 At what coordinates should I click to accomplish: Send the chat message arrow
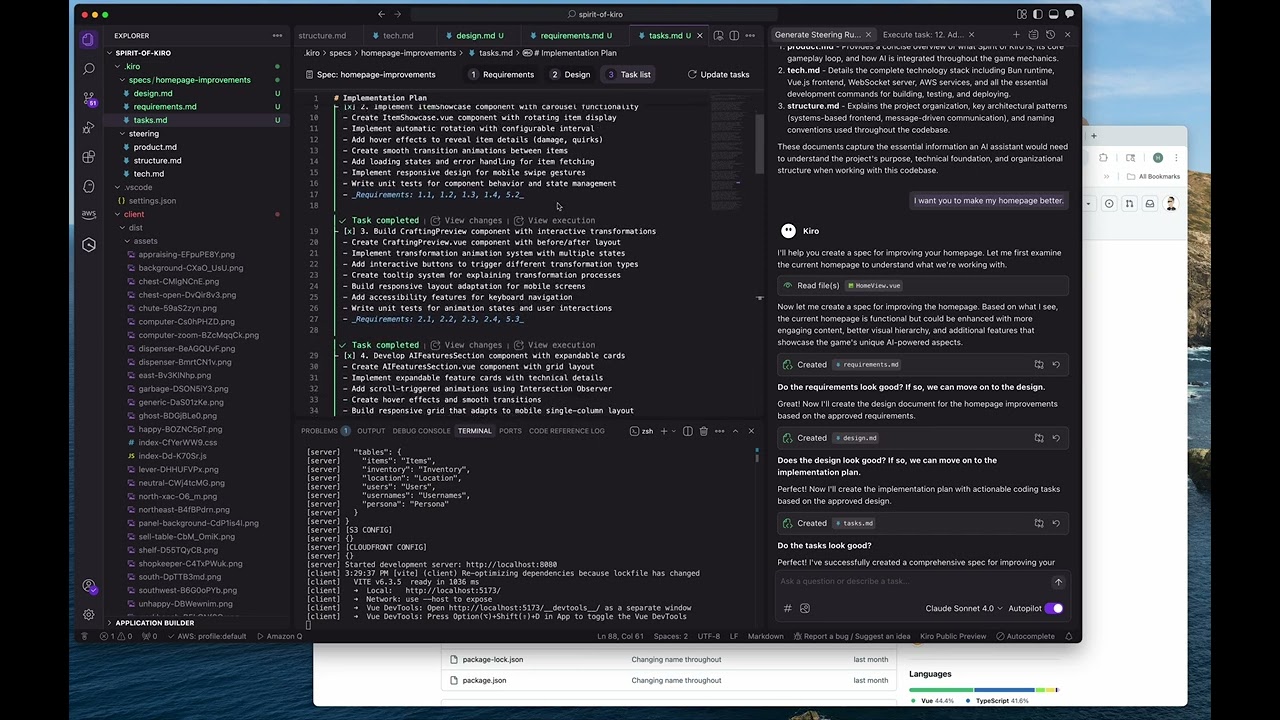(x=1058, y=582)
